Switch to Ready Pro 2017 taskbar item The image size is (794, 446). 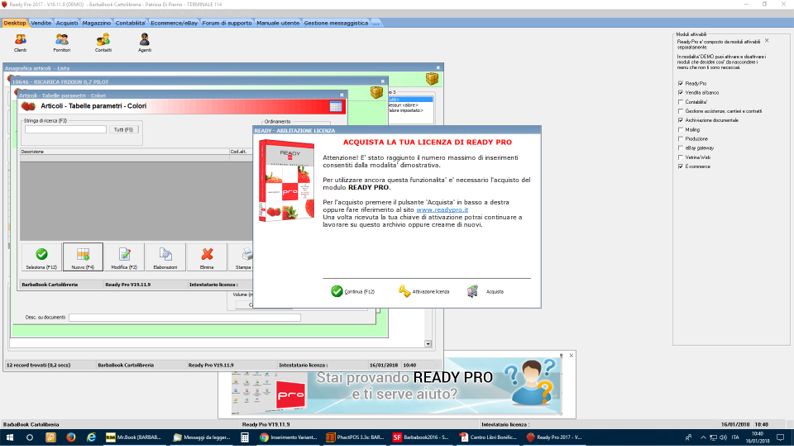[554, 437]
